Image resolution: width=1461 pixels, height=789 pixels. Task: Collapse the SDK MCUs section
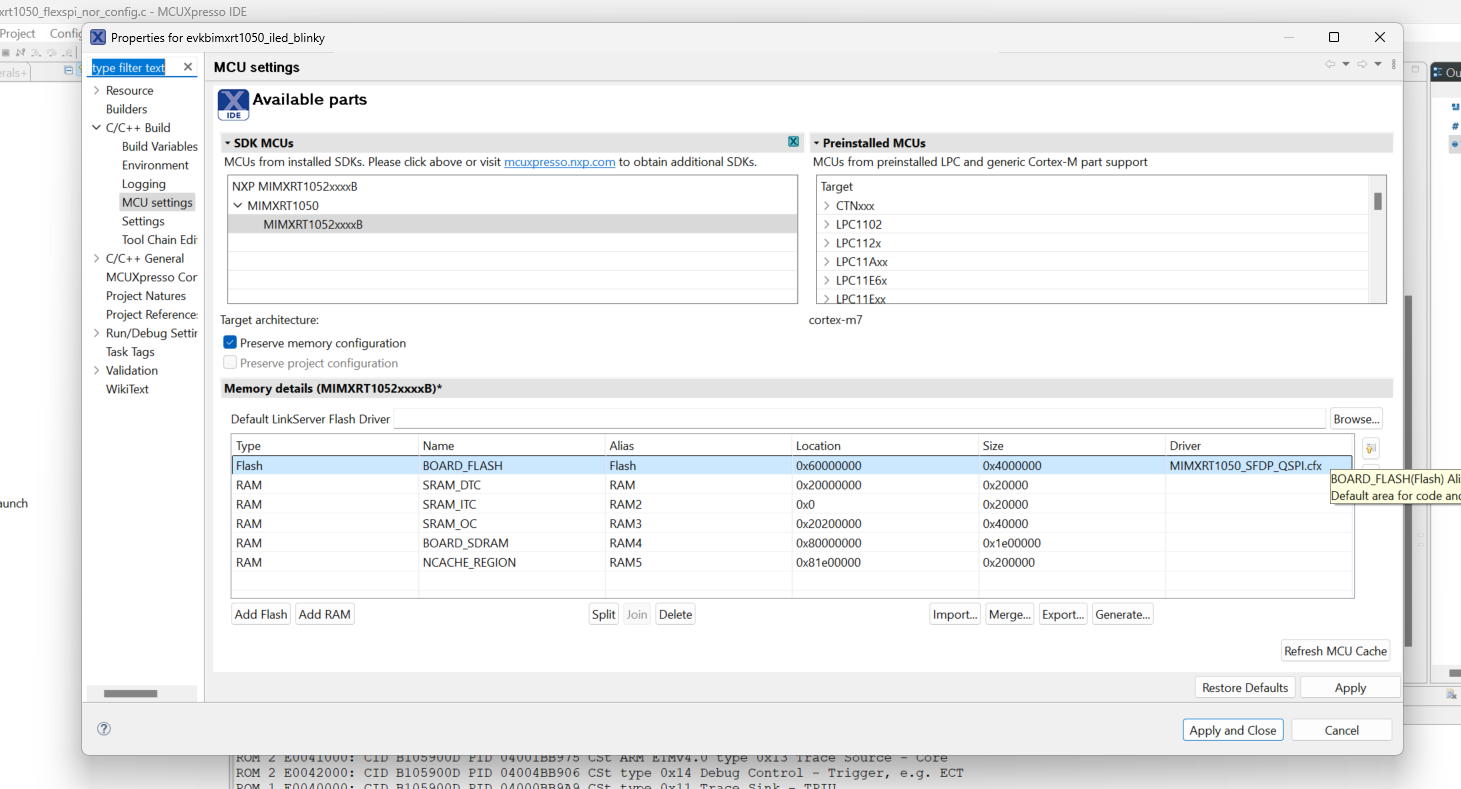click(227, 143)
